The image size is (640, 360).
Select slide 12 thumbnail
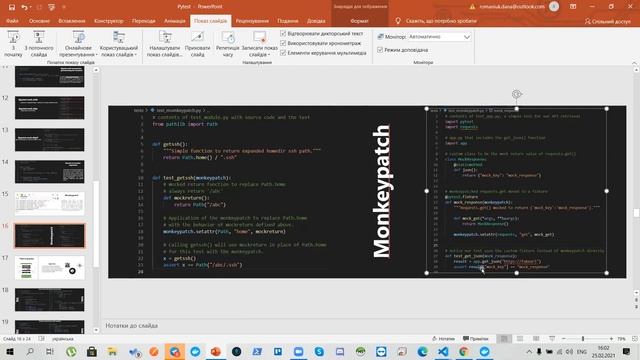[50, 108]
